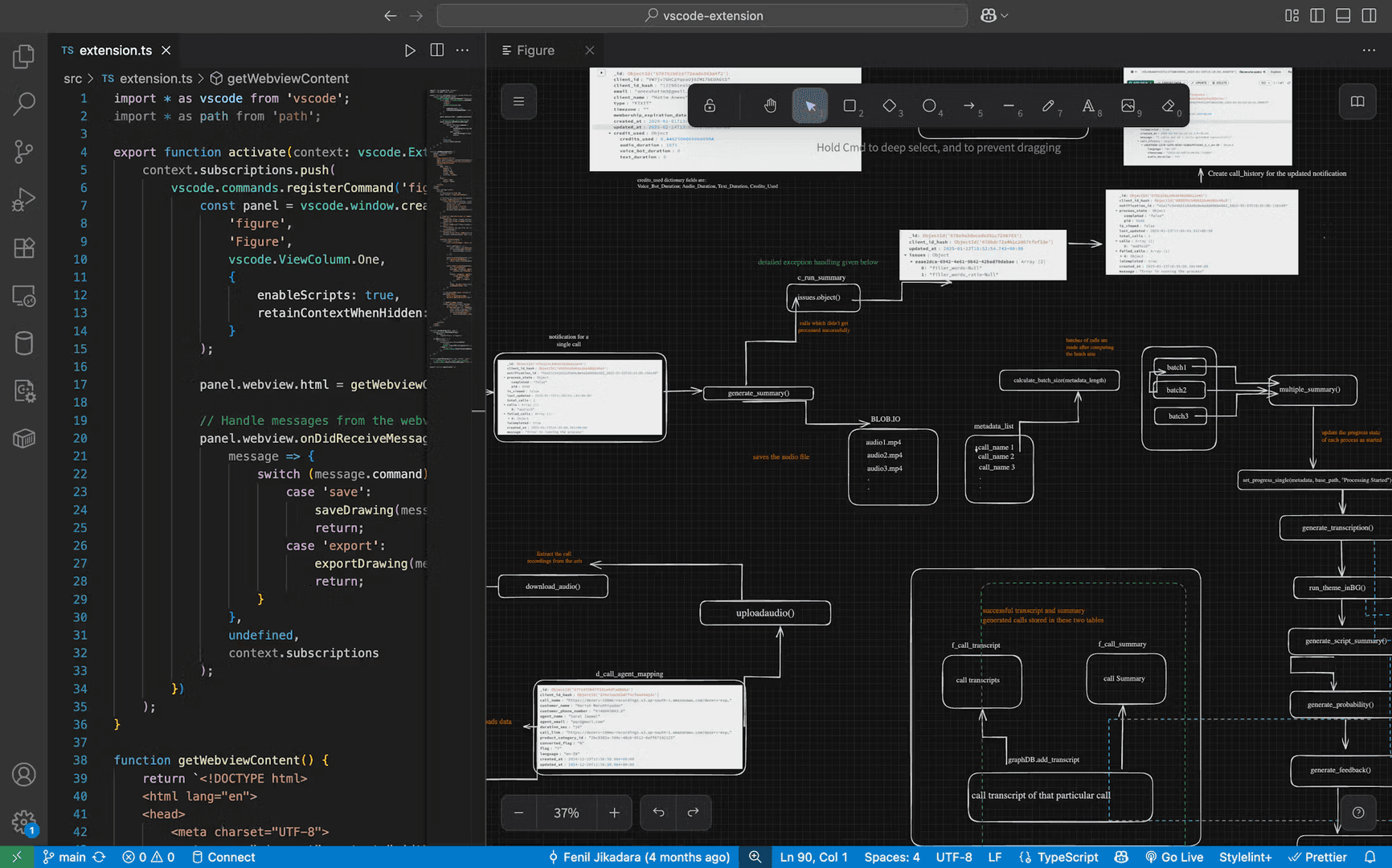Click the zoom in plus button

[614, 813]
